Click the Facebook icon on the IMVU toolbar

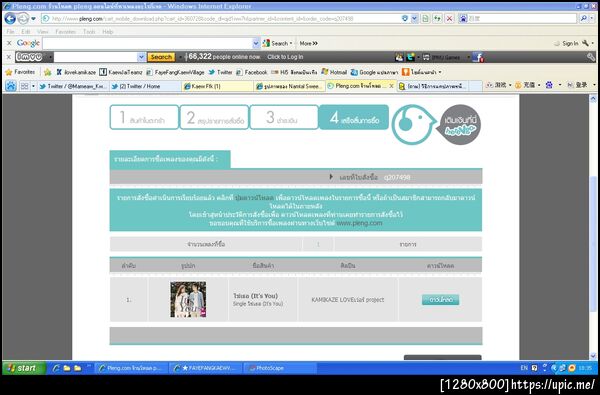point(478,57)
